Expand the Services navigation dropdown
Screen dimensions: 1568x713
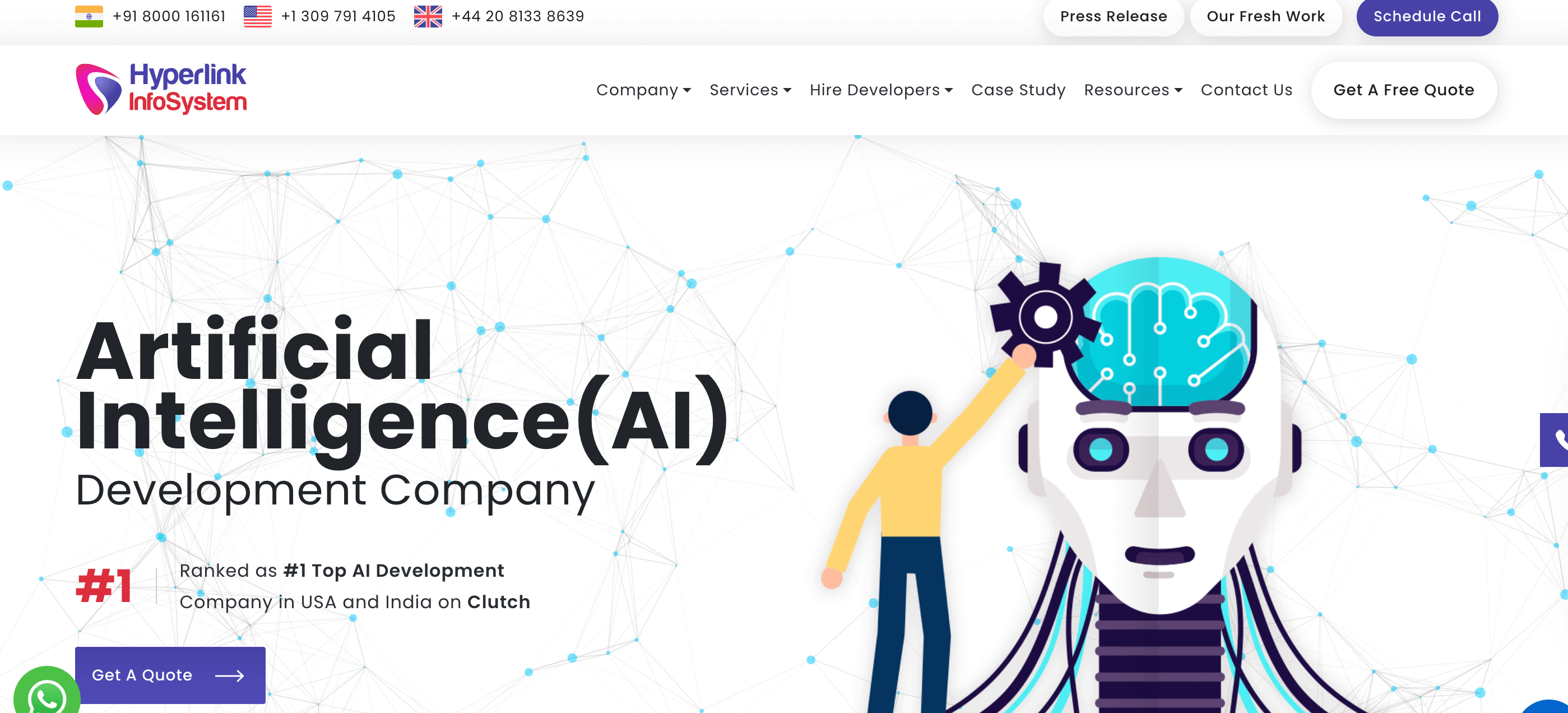click(x=750, y=90)
